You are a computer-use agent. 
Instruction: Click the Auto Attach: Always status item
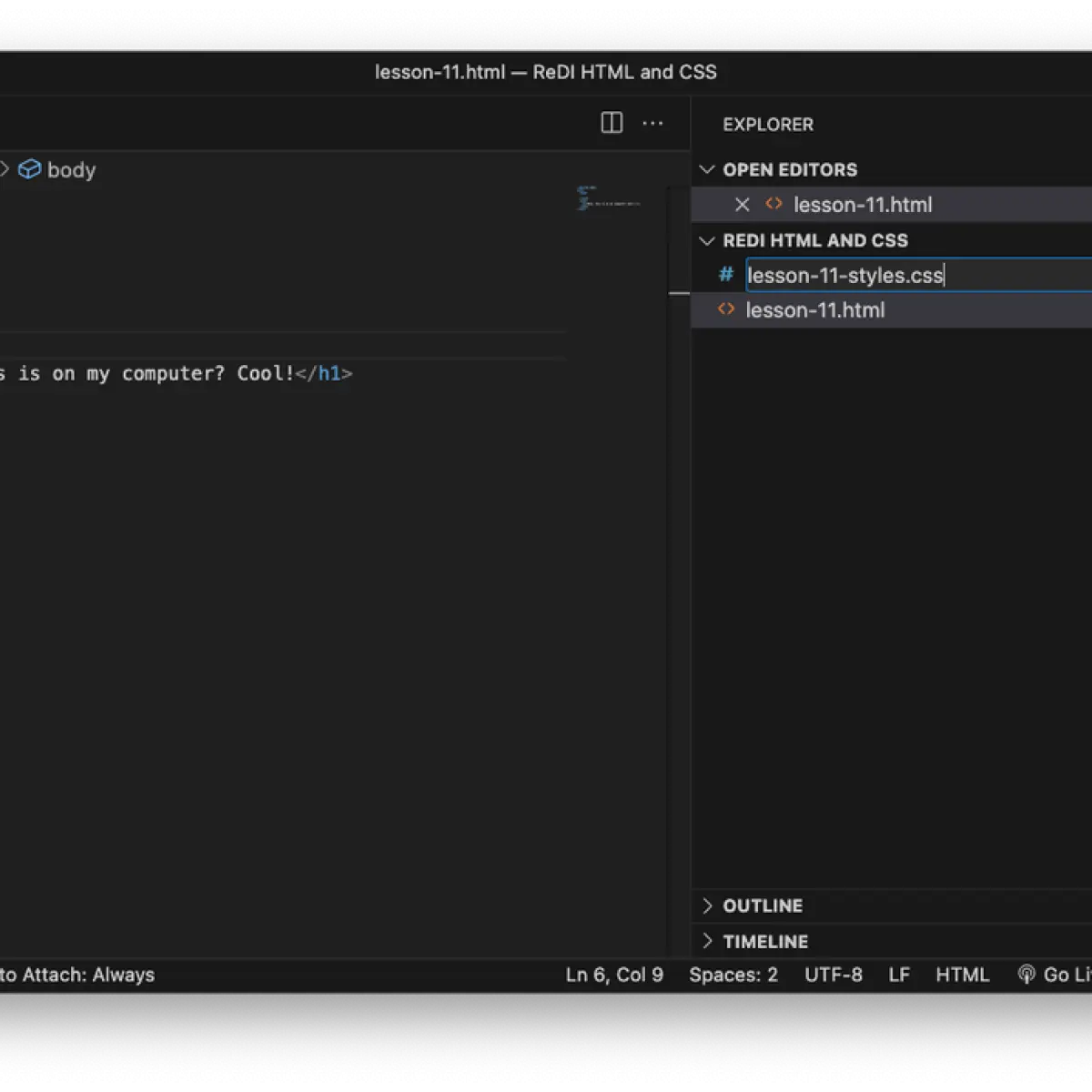click(77, 975)
